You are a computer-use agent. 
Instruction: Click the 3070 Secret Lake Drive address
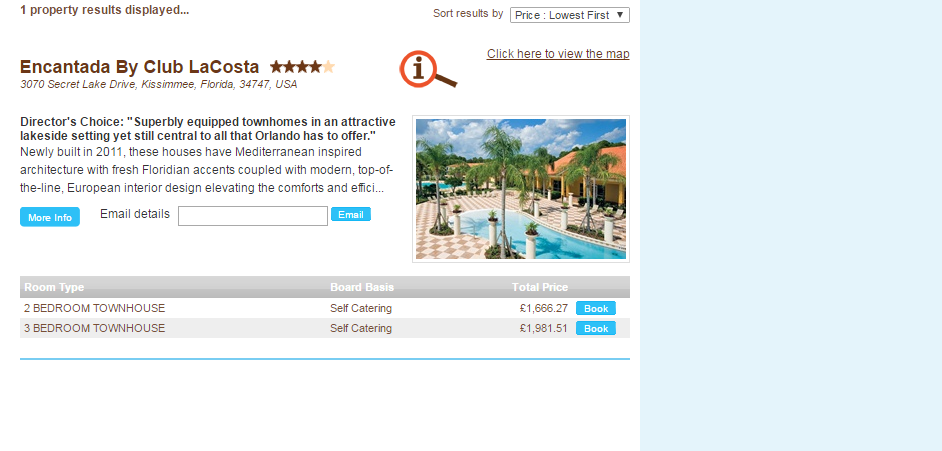click(x=159, y=85)
